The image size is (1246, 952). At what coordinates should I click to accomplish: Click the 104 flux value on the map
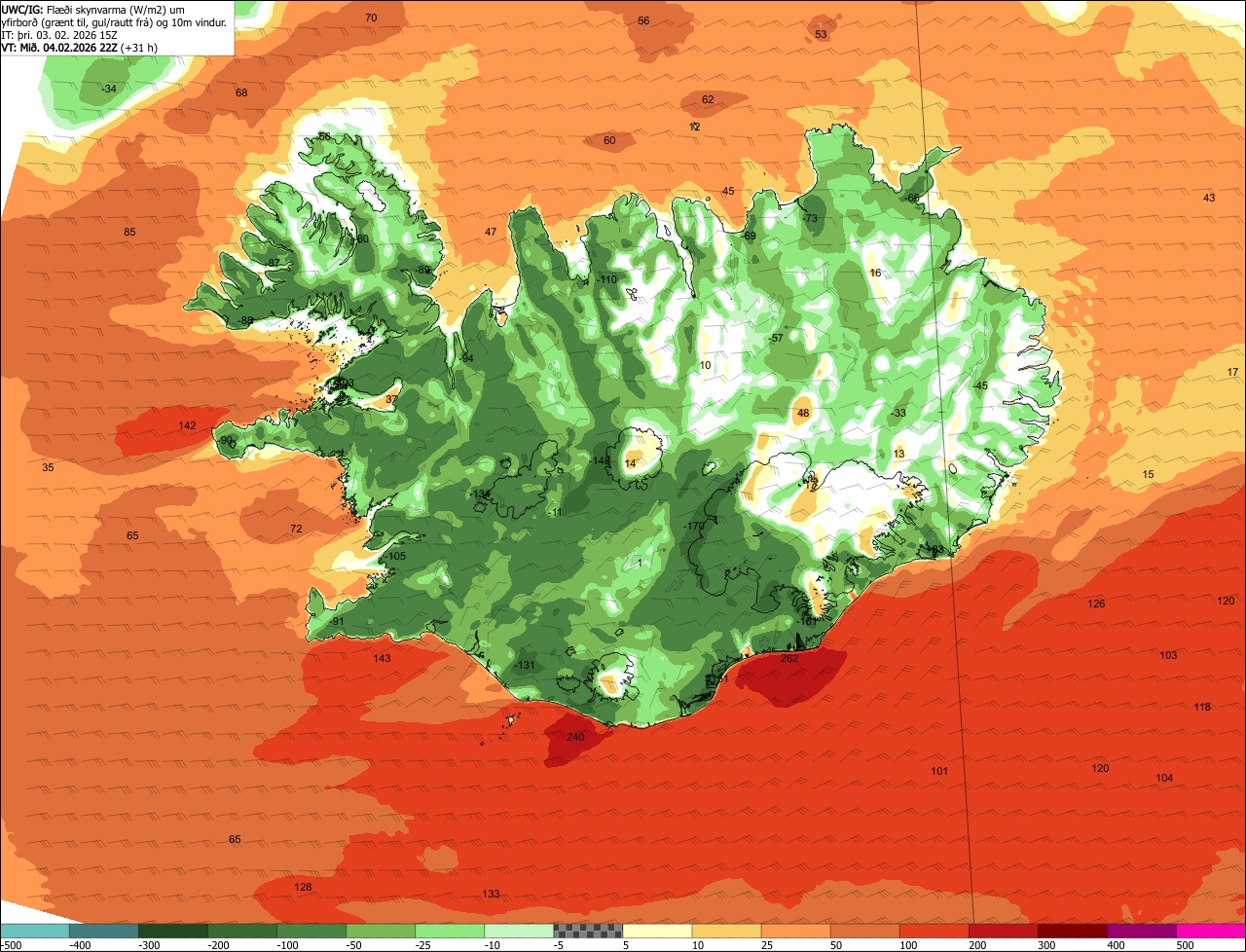1164,779
